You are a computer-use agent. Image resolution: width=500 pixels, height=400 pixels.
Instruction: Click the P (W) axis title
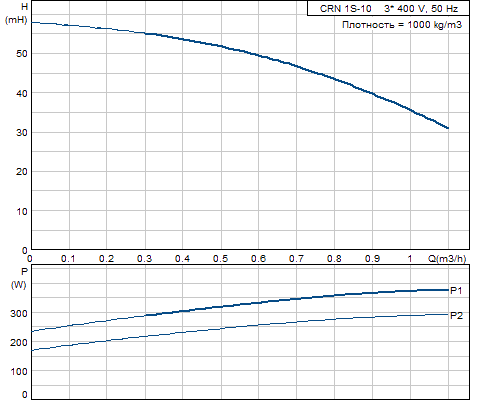tap(19, 278)
